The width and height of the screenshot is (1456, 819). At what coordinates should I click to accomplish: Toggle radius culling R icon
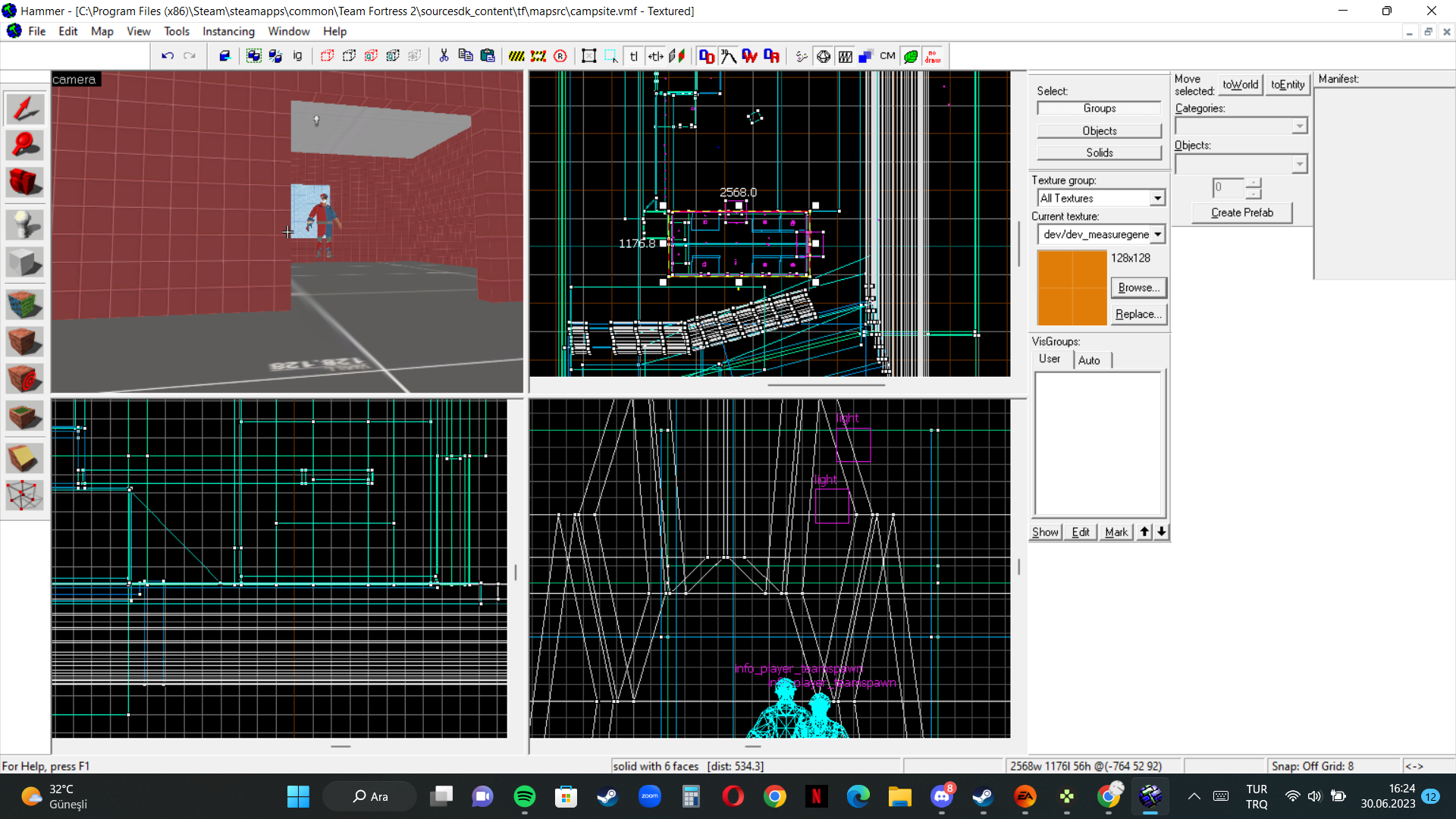pyautogui.click(x=560, y=56)
